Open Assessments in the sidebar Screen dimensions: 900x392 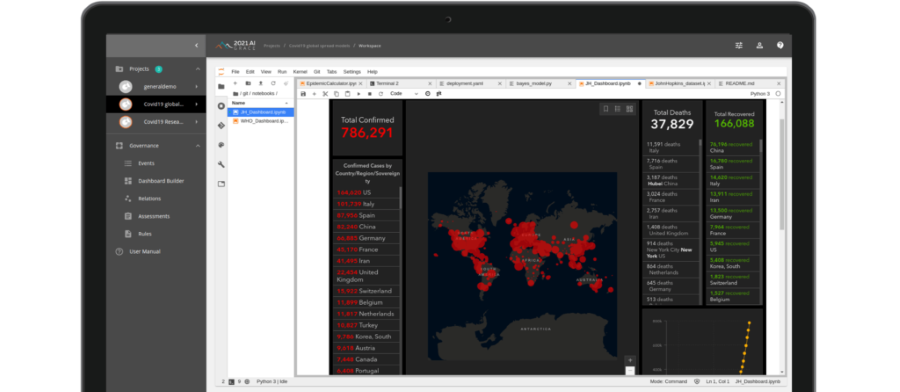point(154,216)
